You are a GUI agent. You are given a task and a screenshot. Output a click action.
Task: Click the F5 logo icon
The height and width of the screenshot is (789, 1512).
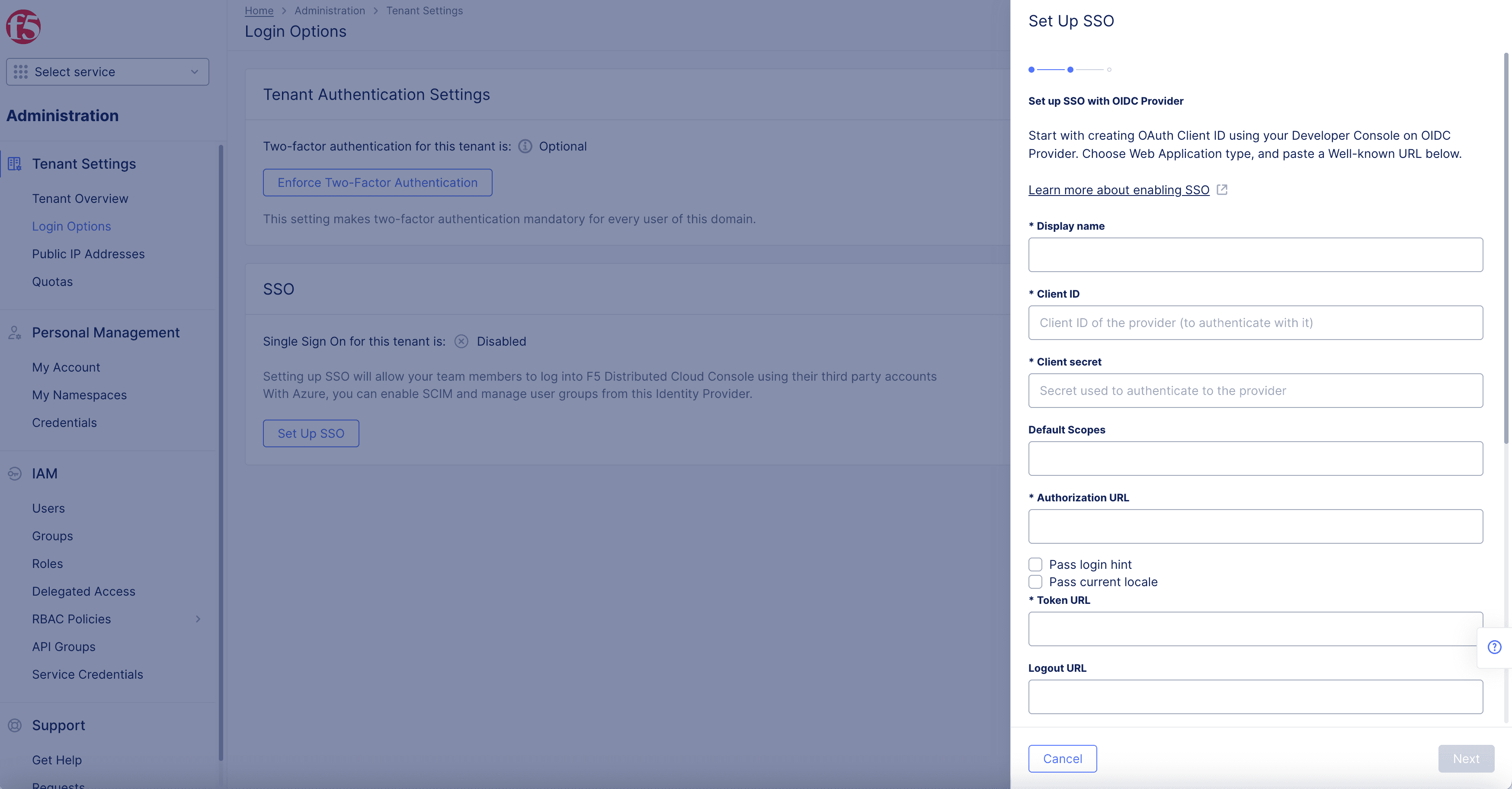click(x=23, y=26)
